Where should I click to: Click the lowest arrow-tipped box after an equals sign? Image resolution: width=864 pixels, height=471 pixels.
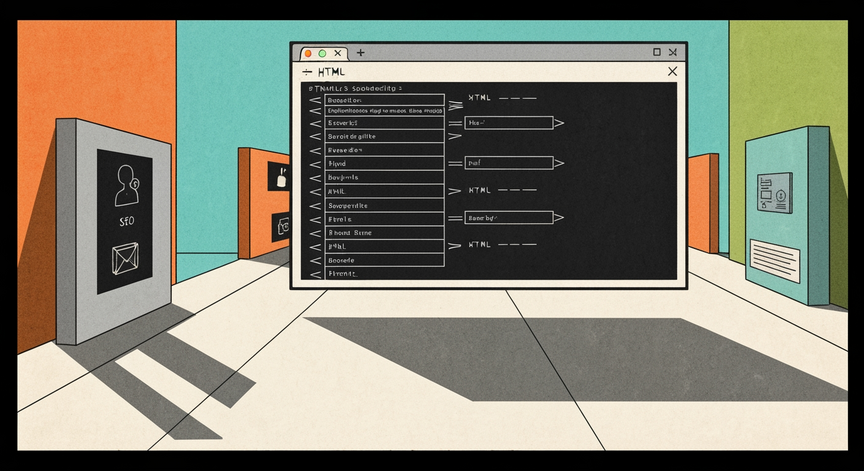point(514,218)
